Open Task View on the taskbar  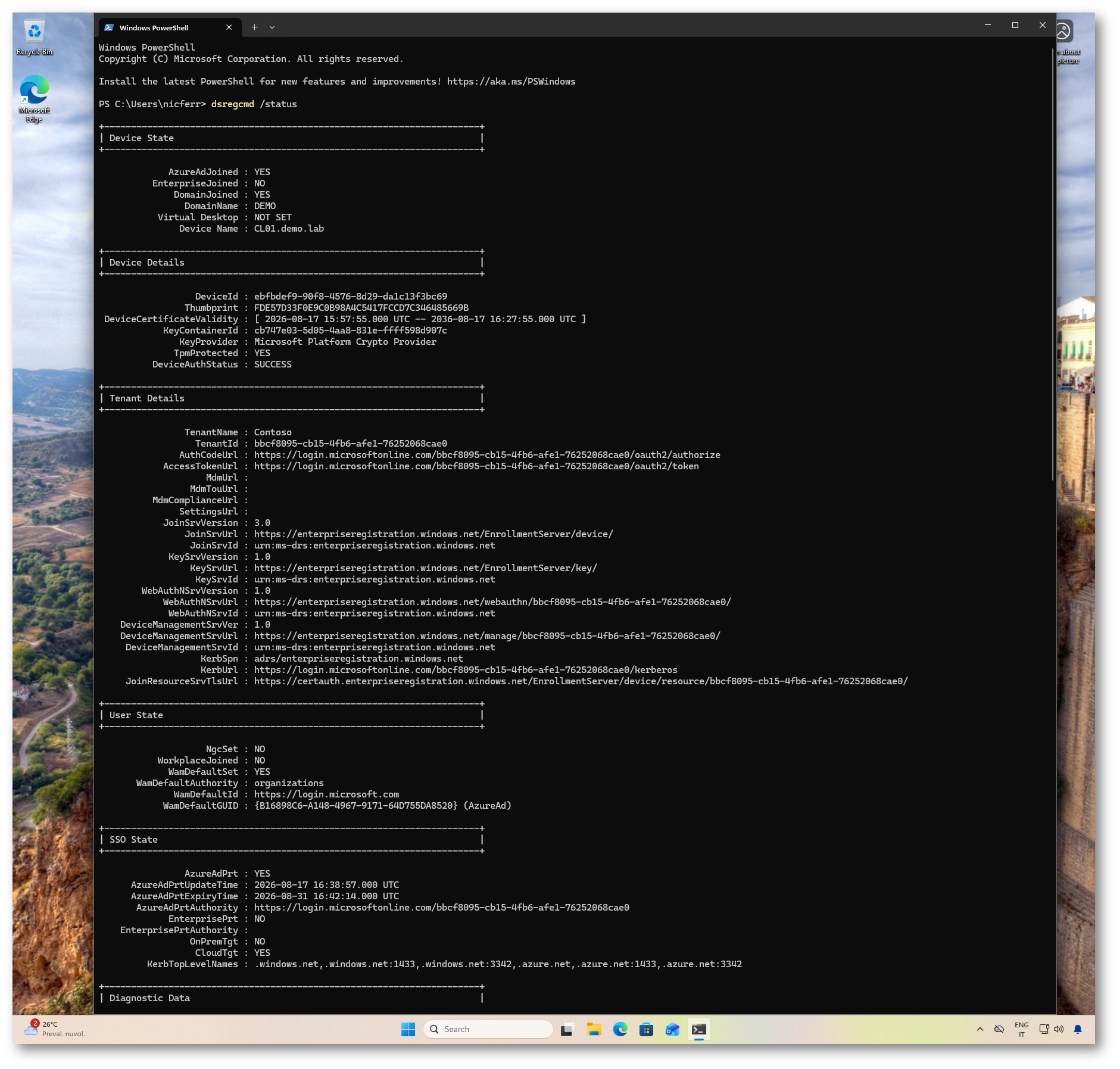(567, 1029)
